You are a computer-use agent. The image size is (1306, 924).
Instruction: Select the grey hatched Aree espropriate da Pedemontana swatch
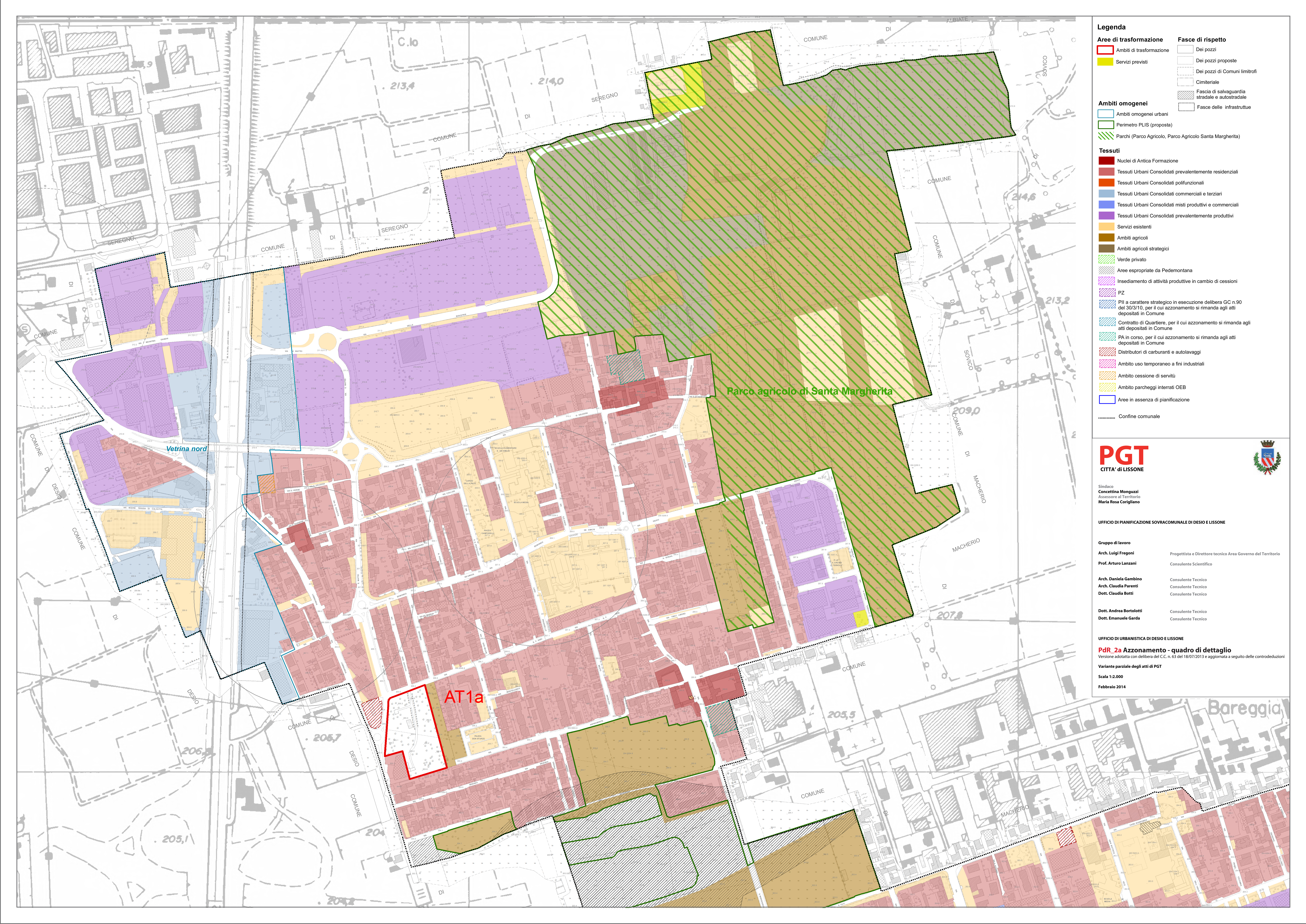(1106, 270)
